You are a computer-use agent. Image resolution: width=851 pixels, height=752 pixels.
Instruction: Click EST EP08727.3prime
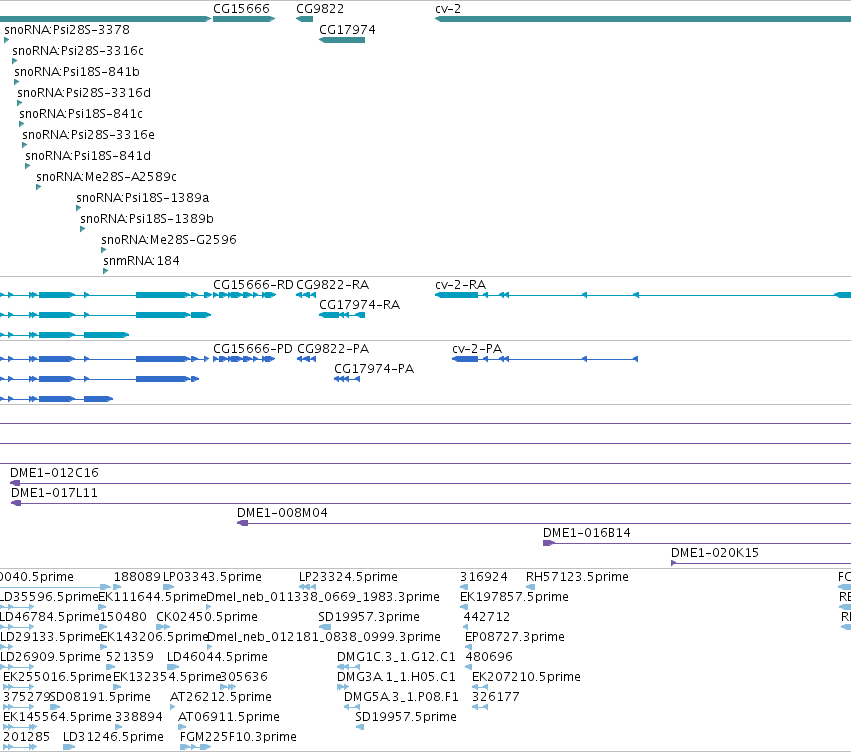coord(515,637)
